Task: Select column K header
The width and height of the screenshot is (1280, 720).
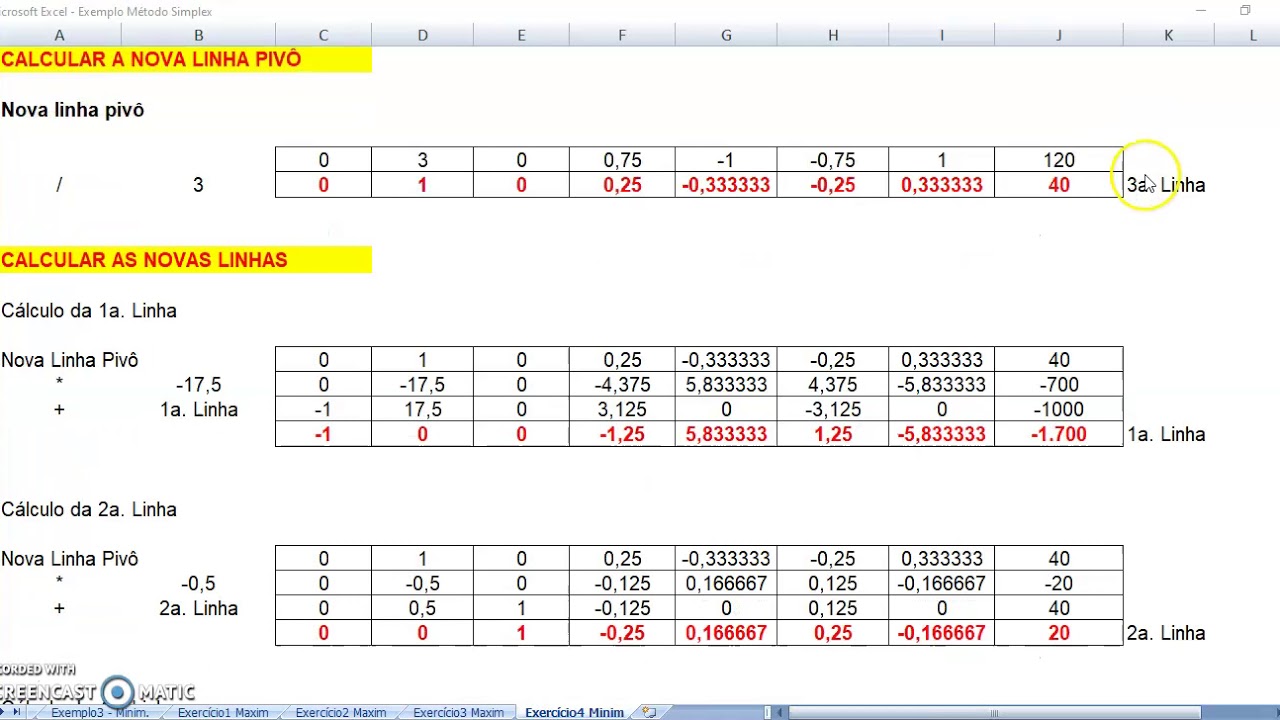Action: [x=1168, y=35]
